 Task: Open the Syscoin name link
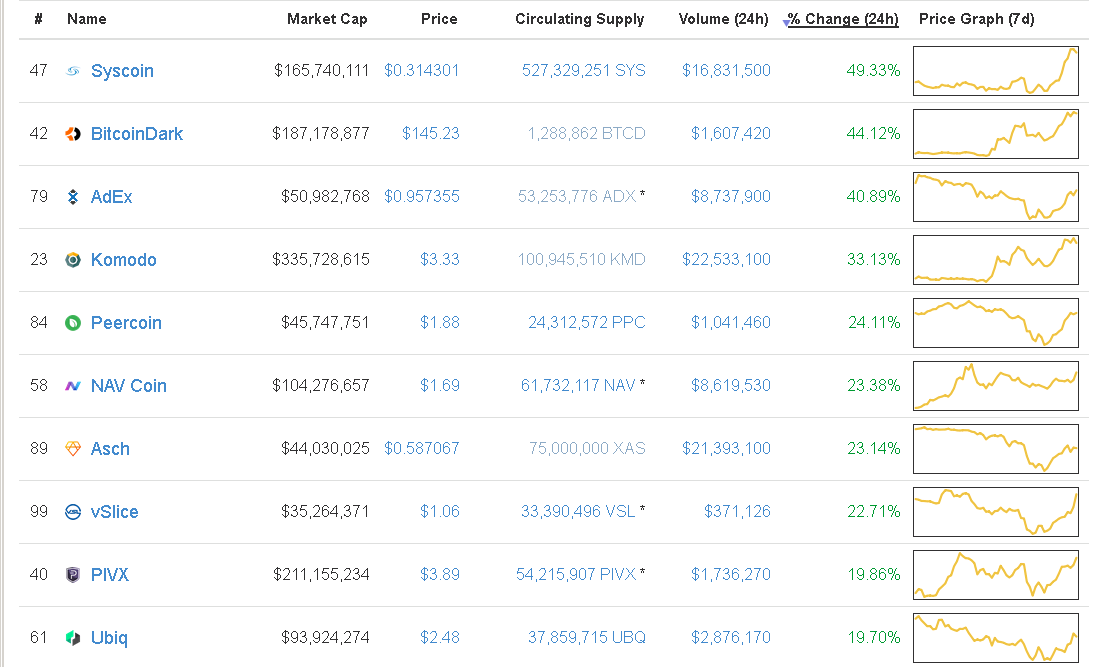point(122,71)
